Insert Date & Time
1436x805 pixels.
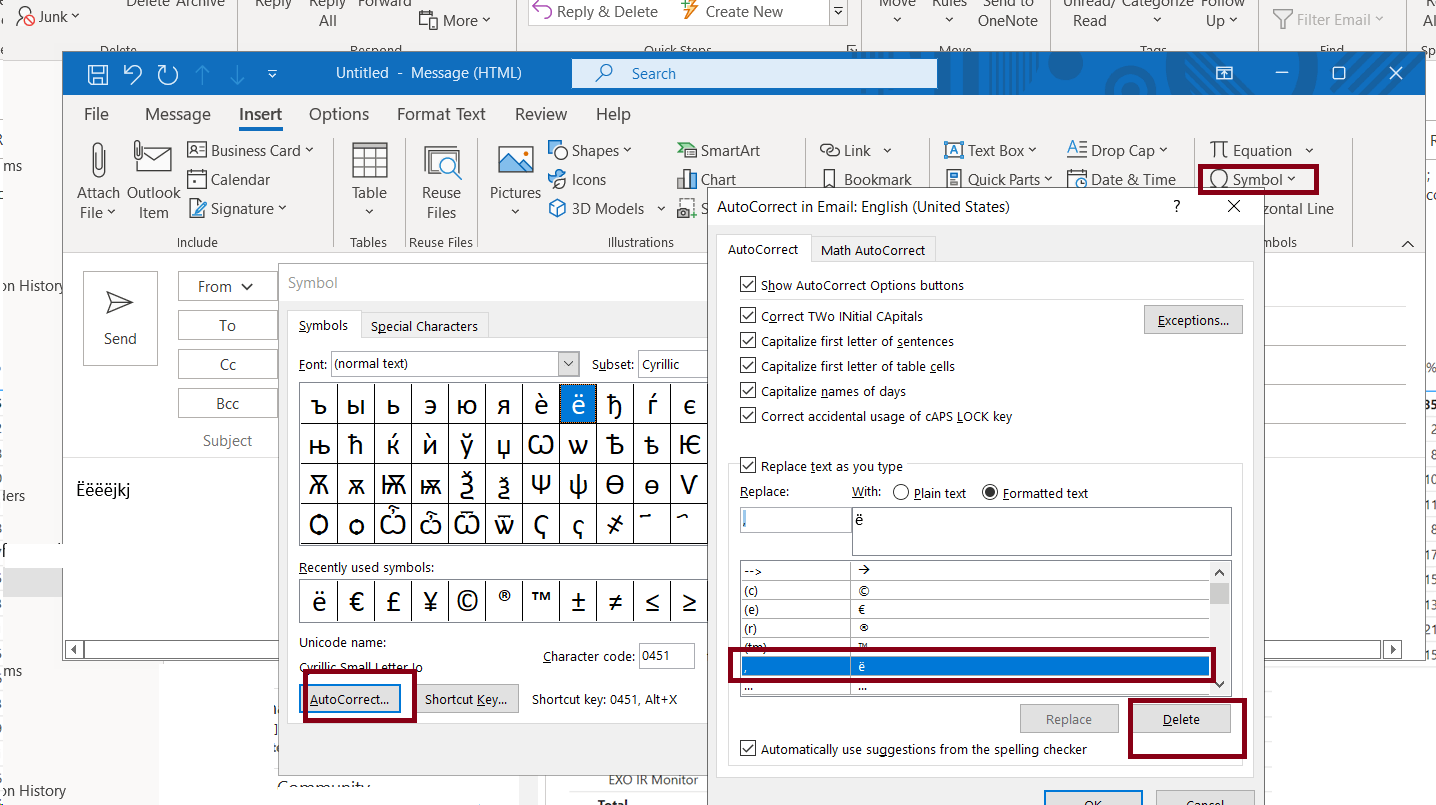(1121, 180)
